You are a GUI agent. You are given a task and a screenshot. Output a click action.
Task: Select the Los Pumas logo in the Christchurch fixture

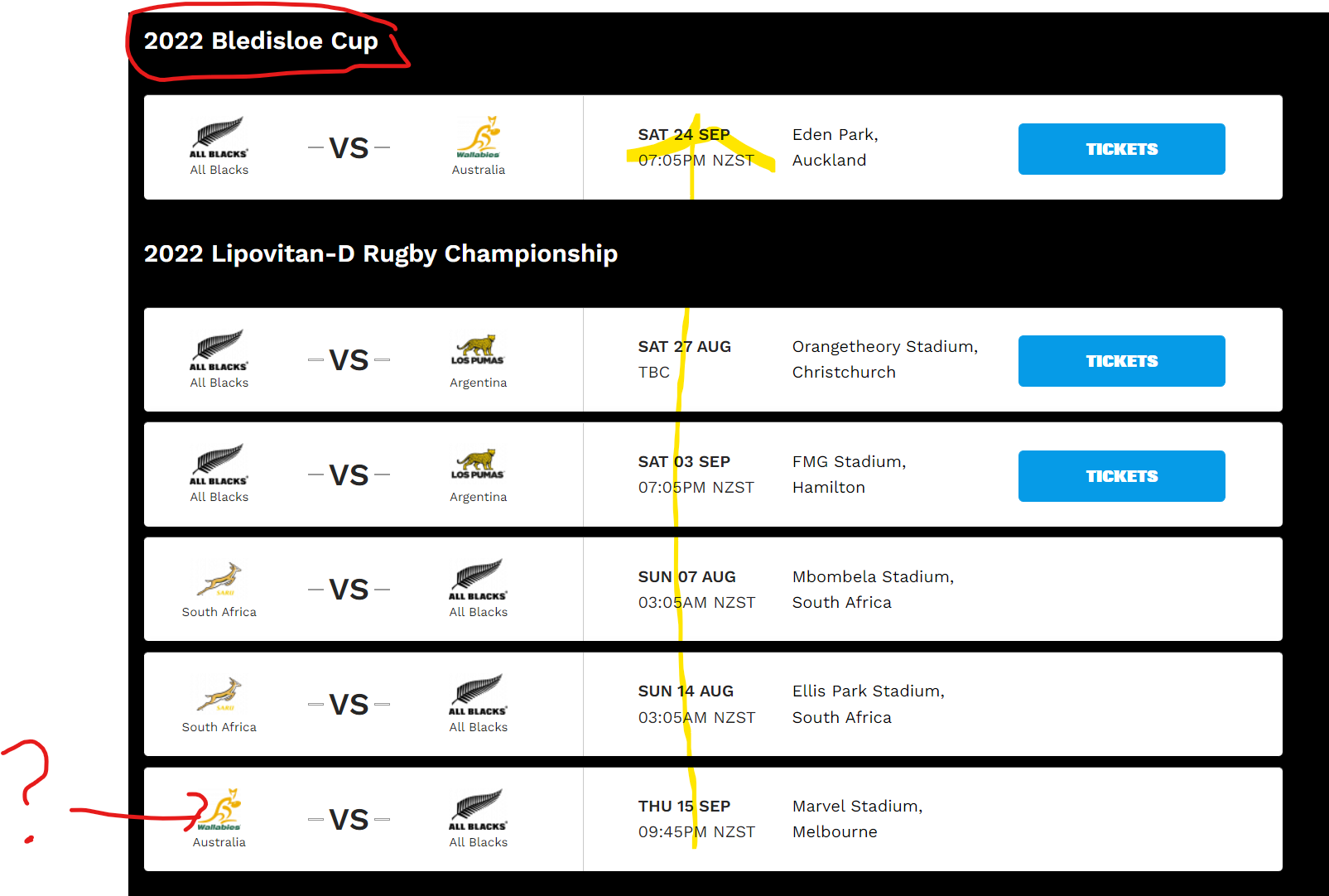pyautogui.click(x=478, y=349)
